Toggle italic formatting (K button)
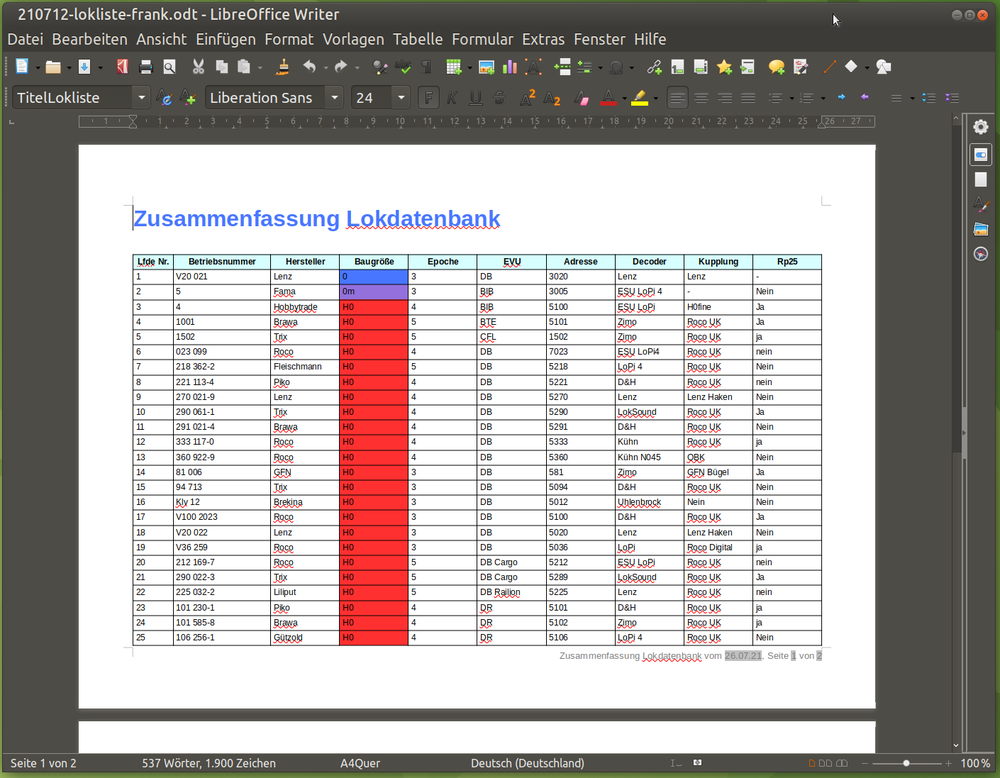 tap(452, 98)
